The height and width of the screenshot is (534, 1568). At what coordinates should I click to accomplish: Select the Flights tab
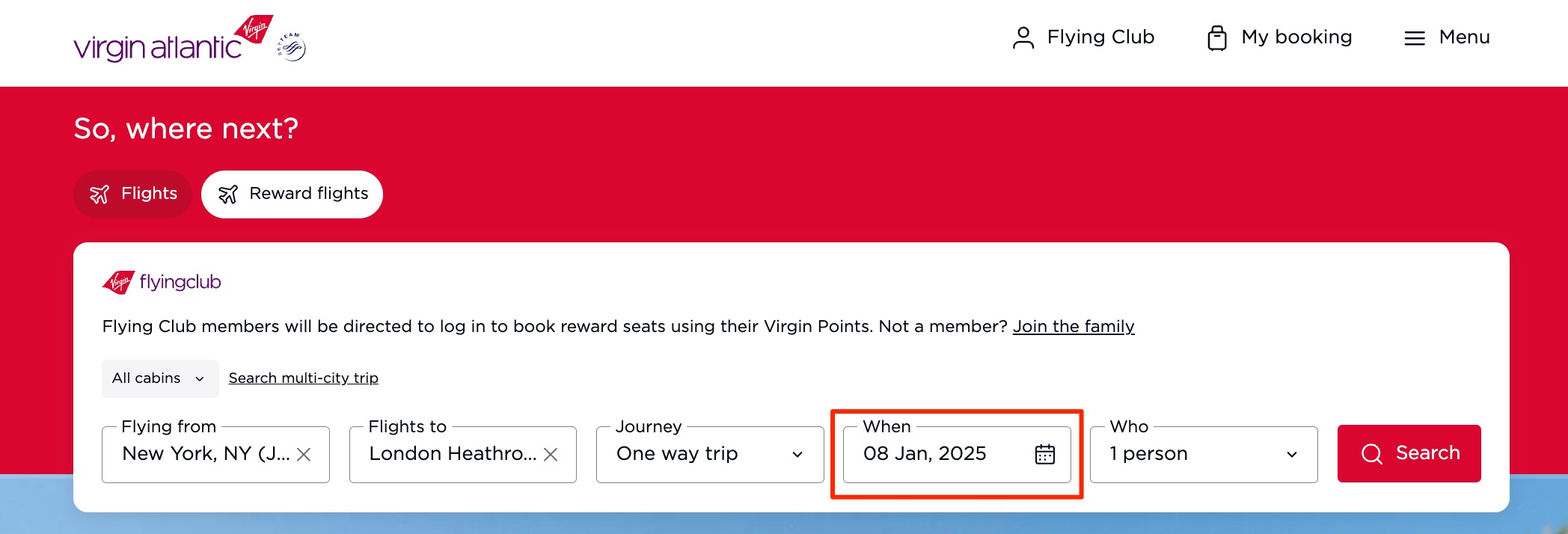pyautogui.click(x=132, y=194)
